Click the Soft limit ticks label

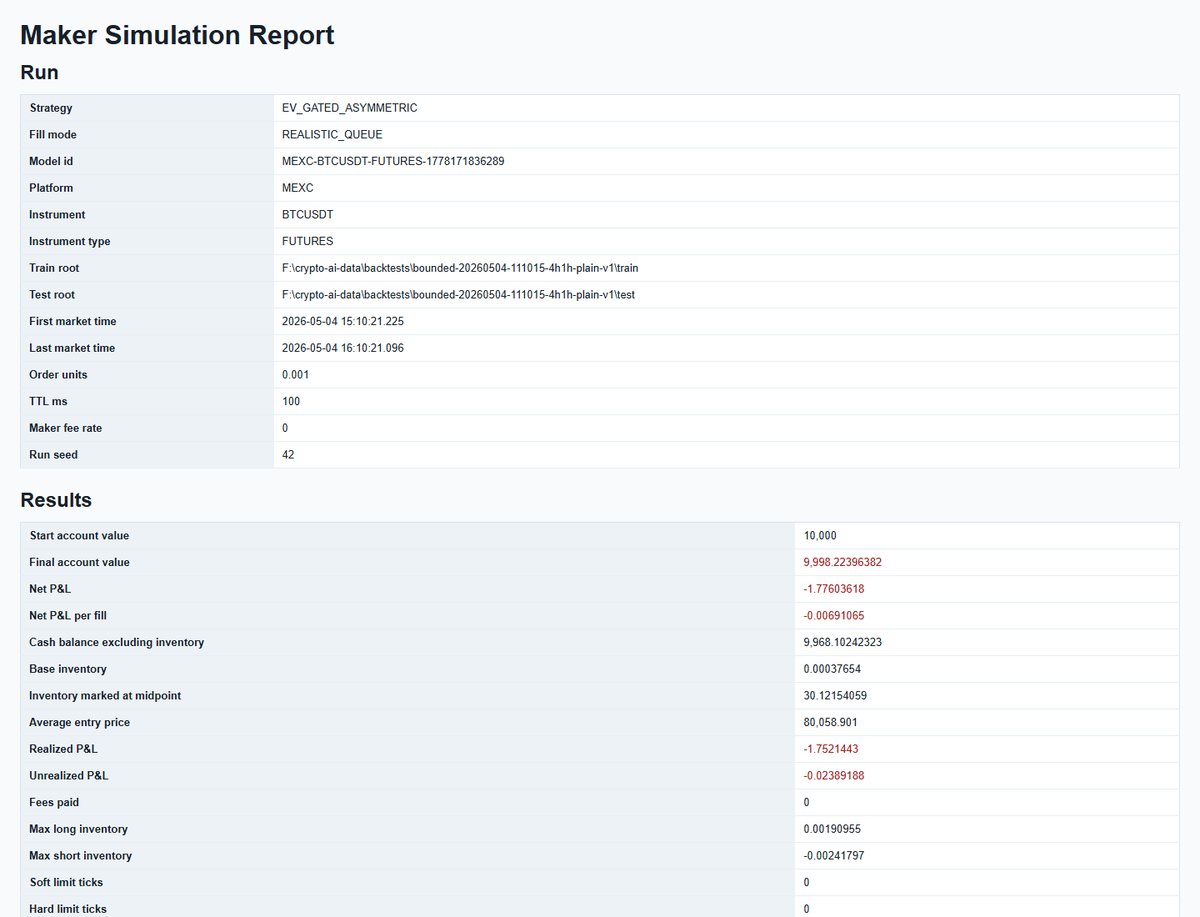pos(66,882)
